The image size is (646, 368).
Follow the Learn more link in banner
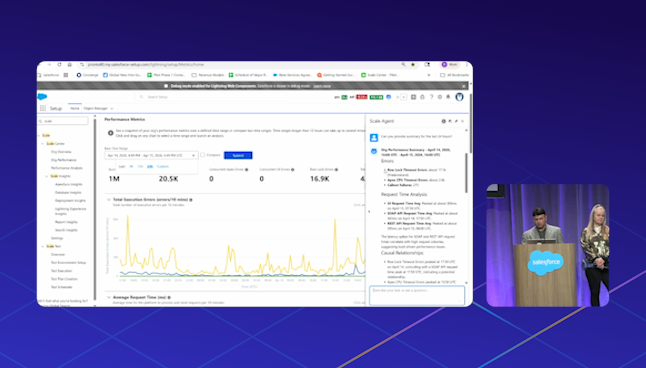point(322,86)
